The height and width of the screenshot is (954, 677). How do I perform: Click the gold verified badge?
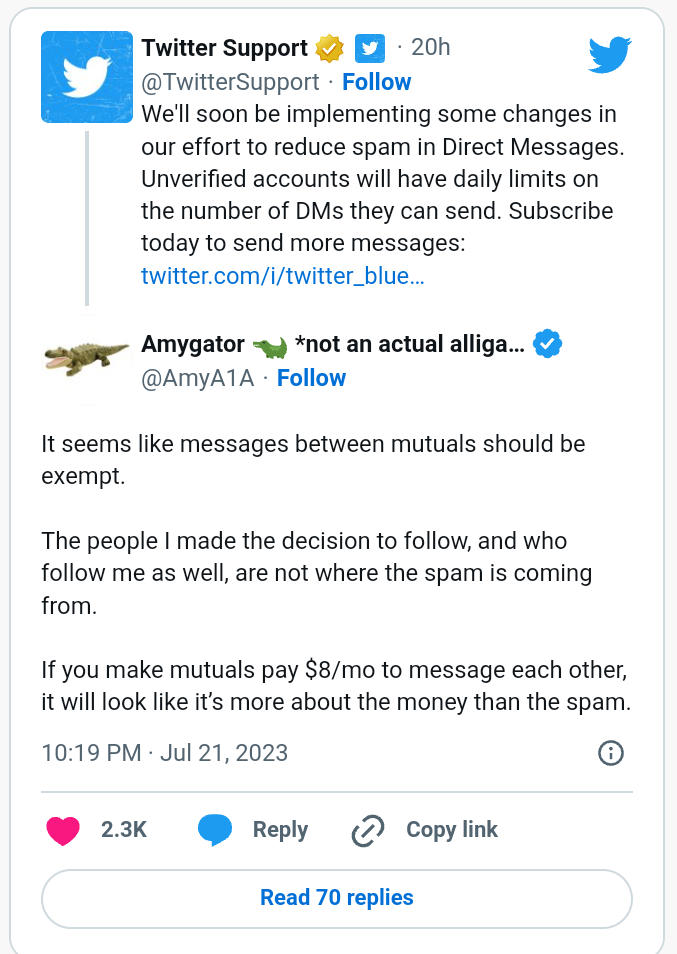tap(329, 48)
